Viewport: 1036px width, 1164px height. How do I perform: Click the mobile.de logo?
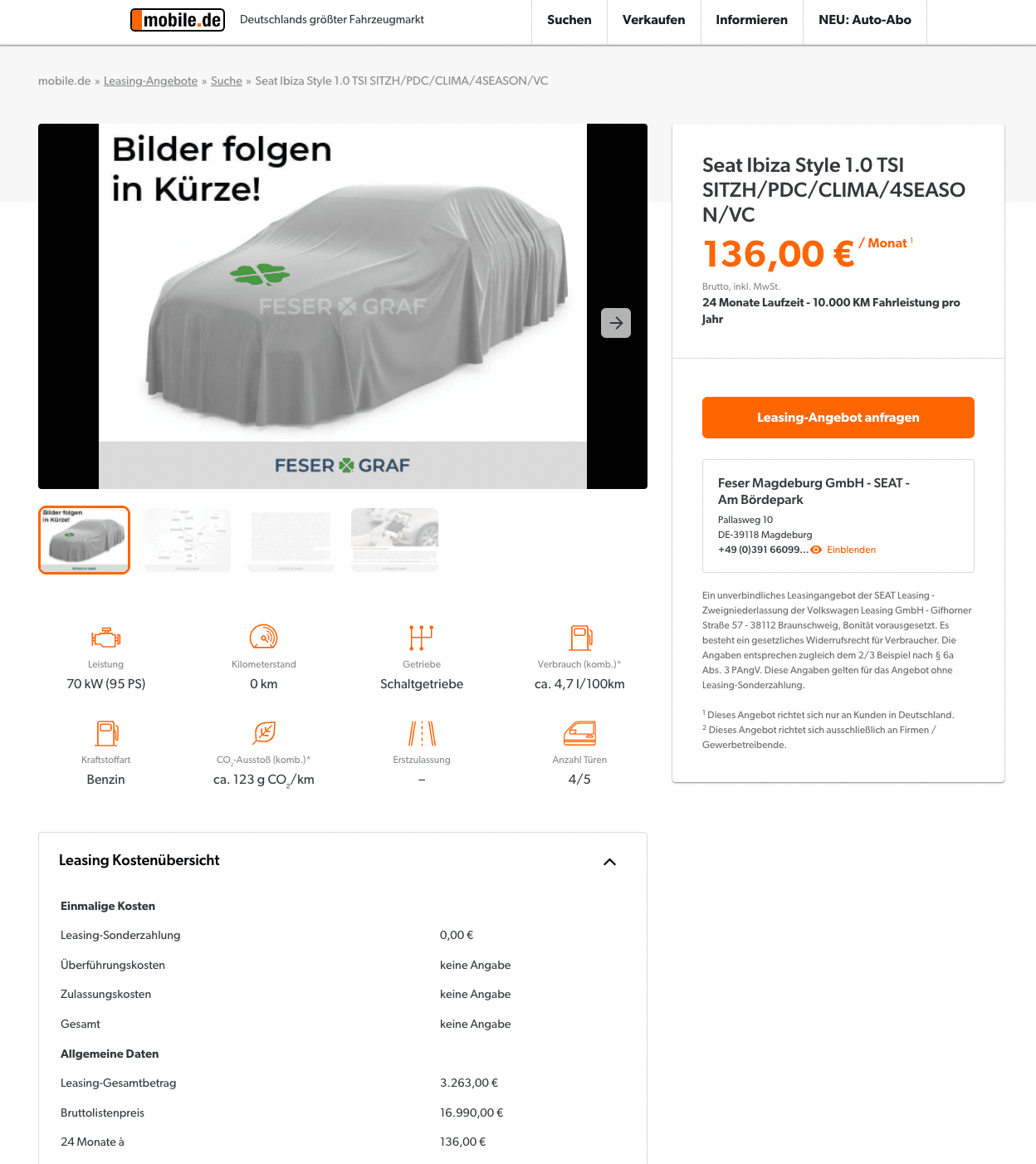pyautogui.click(x=178, y=19)
